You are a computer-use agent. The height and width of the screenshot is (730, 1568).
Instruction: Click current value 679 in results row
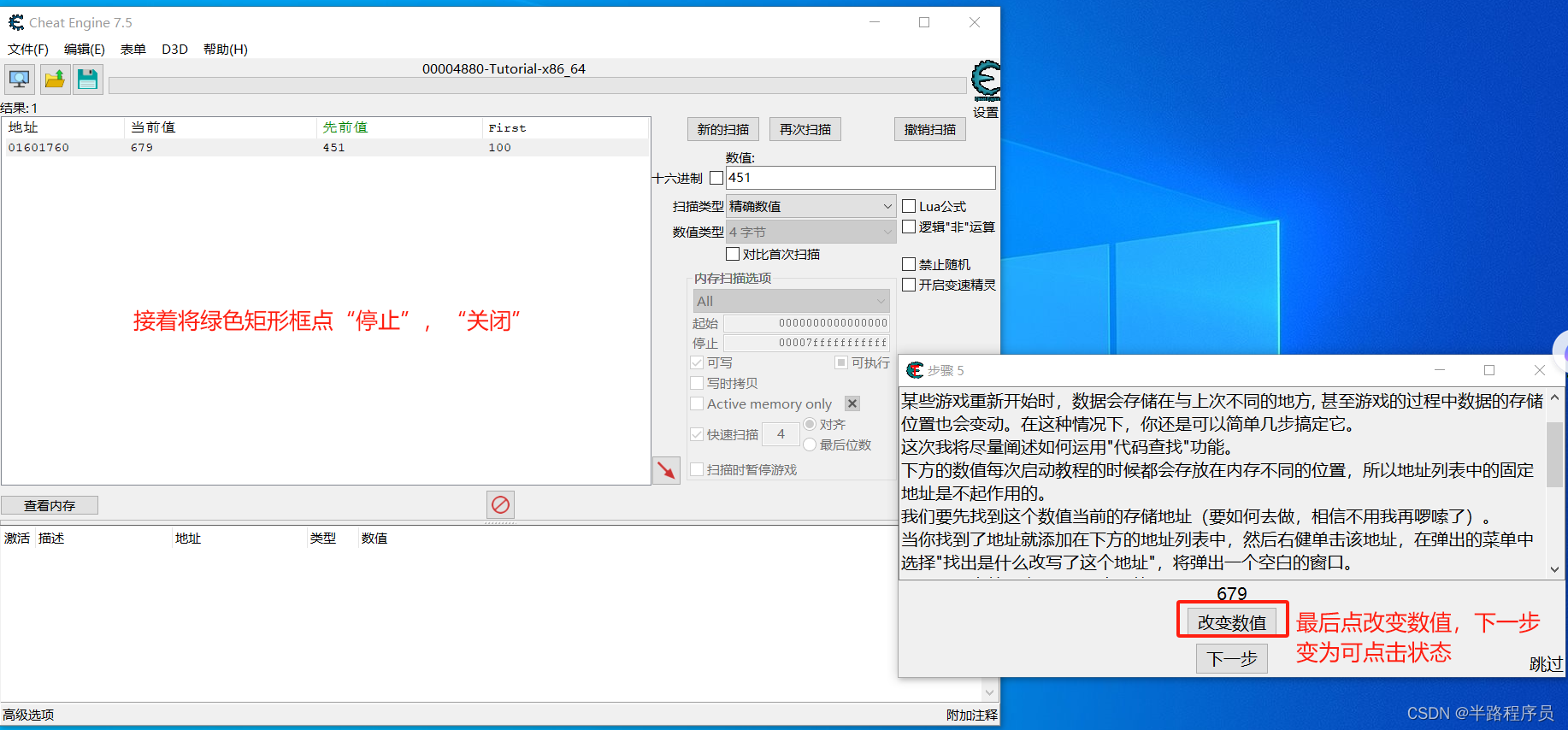click(142, 148)
